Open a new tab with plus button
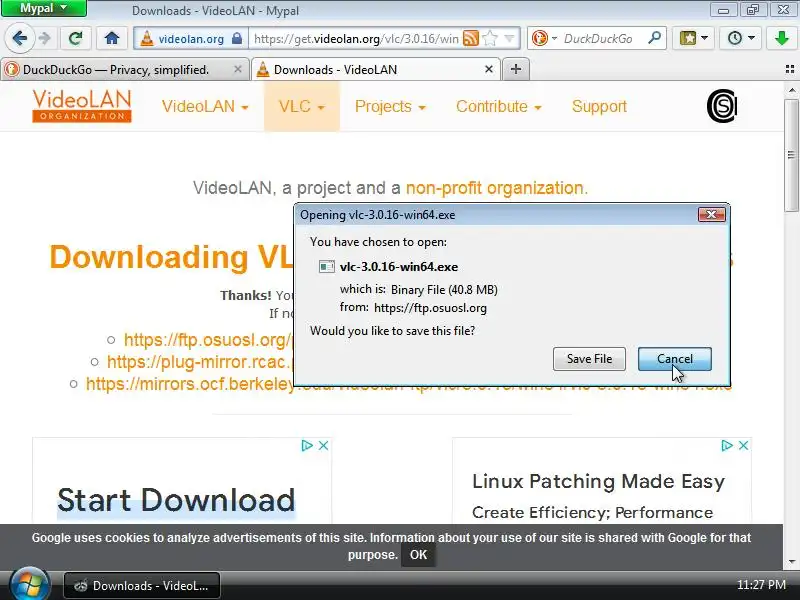 tap(516, 69)
